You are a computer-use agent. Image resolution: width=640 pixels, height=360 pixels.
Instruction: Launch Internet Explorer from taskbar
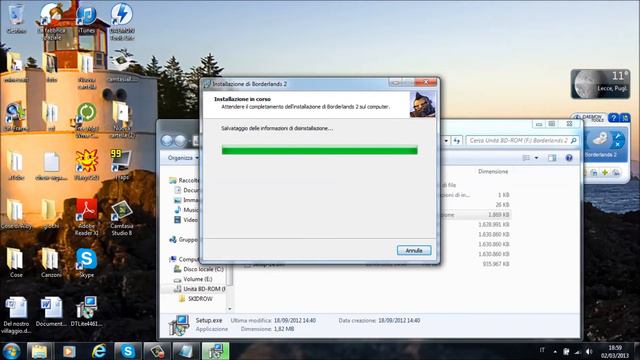tap(99, 351)
